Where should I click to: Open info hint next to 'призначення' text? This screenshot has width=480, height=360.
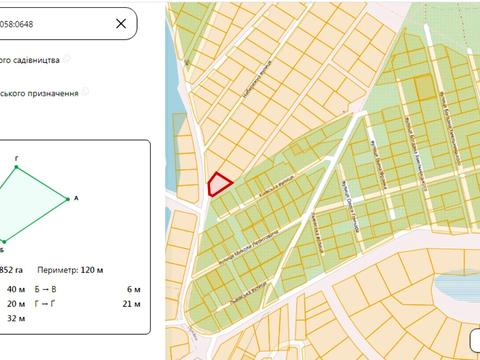point(86,91)
